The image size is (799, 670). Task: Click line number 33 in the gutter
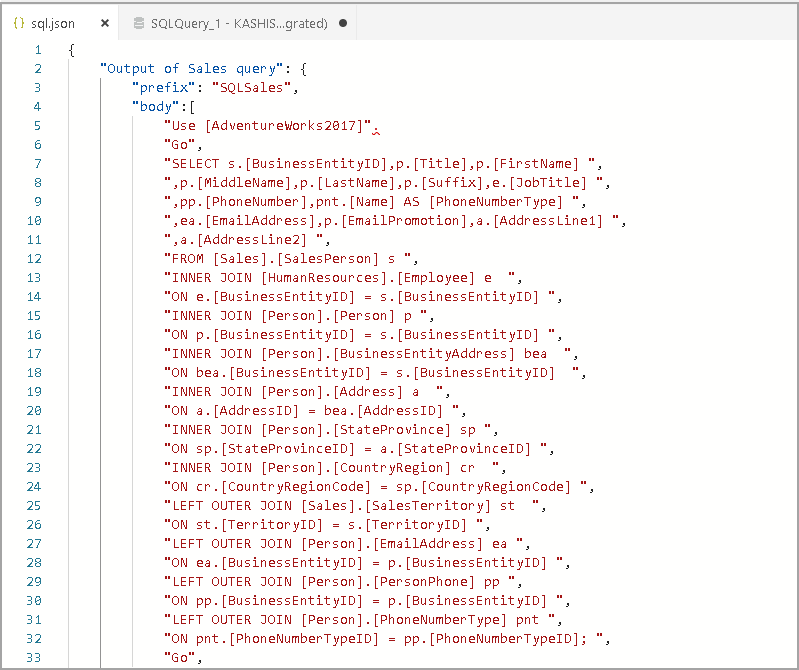click(x=34, y=658)
